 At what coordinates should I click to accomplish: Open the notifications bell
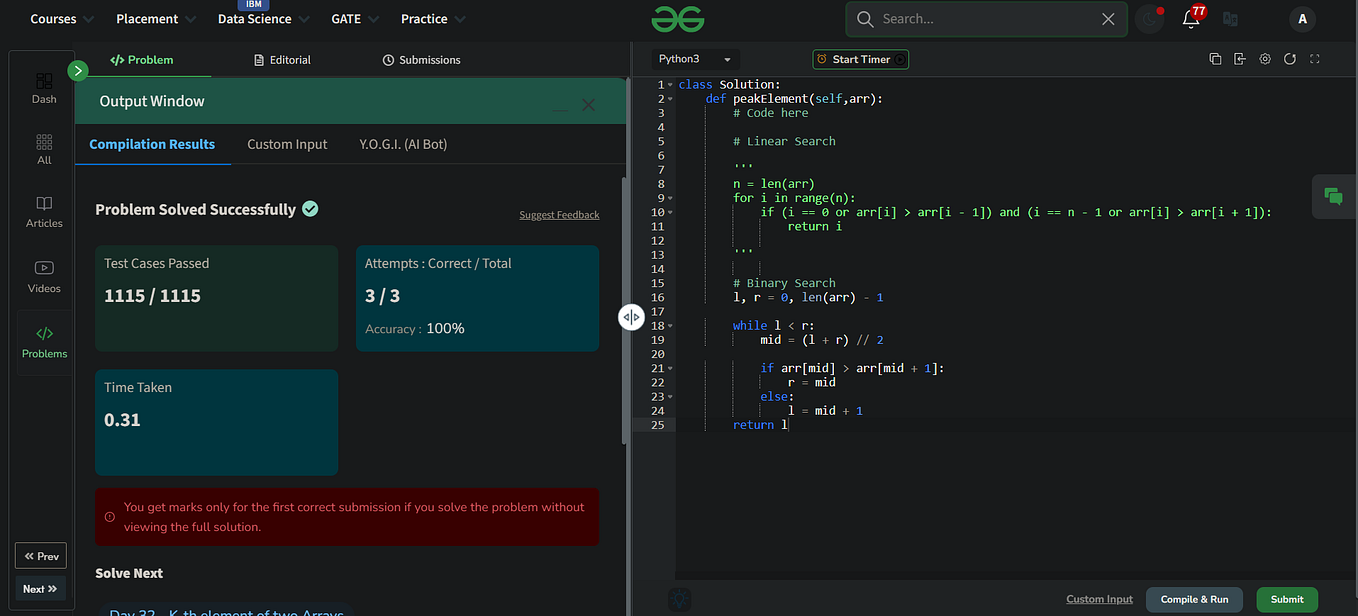click(1190, 18)
